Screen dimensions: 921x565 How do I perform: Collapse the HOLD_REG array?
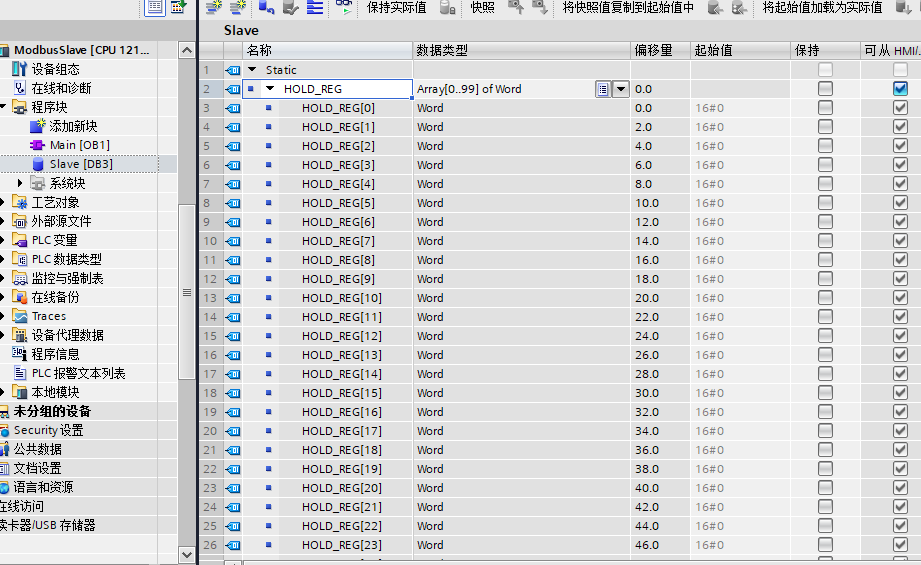coord(270,89)
